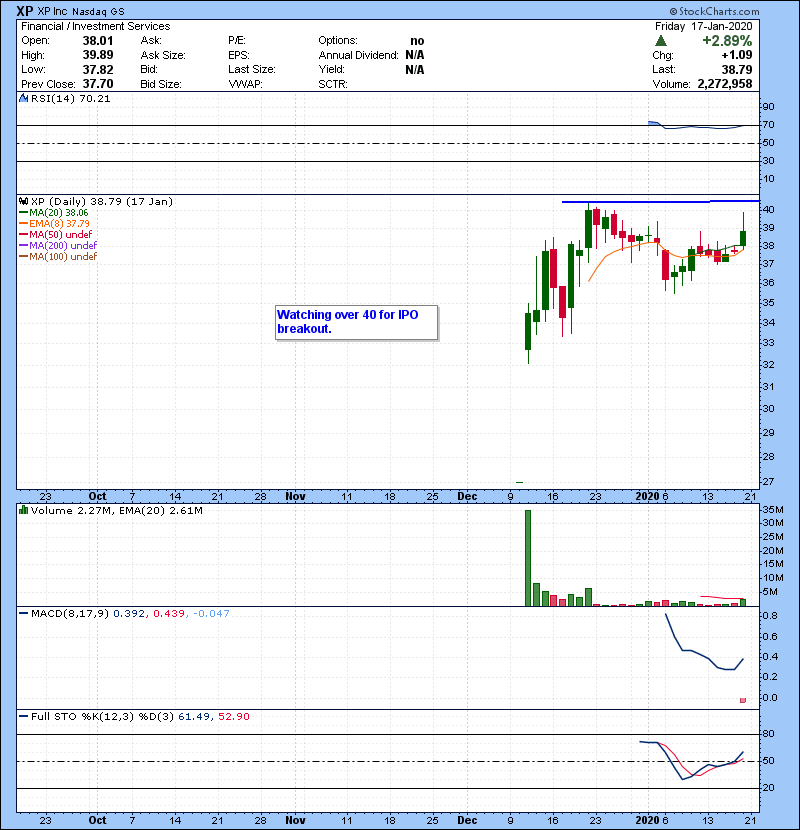Click the Annual Dividend N/A value
This screenshot has height=830, width=800.
(415, 55)
